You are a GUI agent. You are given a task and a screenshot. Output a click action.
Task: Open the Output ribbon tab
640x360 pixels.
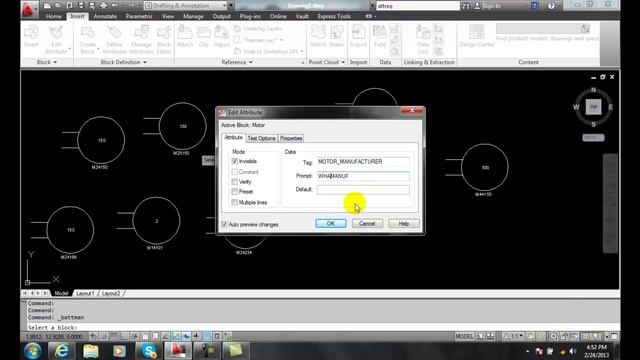222,16
